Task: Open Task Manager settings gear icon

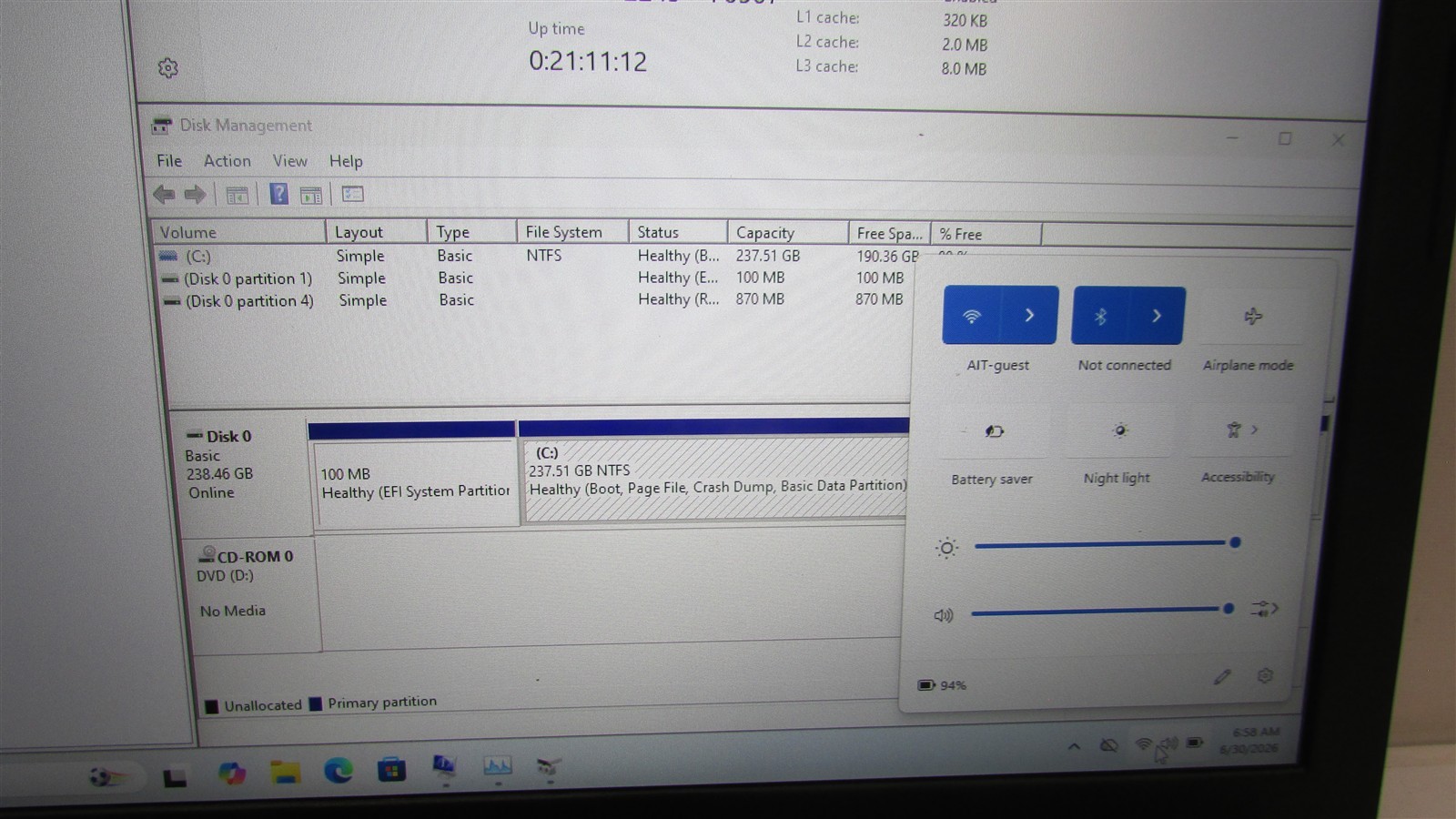Action: click(167, 68)
